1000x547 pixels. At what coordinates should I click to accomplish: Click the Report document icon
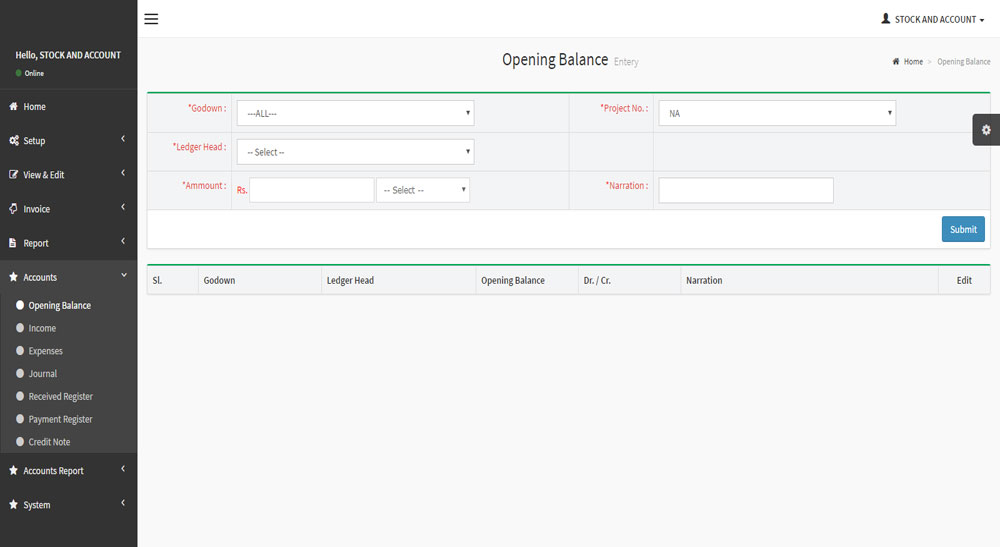pos(13,243)
